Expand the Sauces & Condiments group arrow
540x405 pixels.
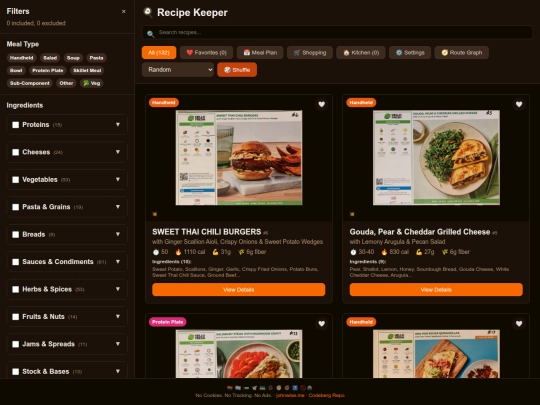pyautogui.click(x=118, y=261)
